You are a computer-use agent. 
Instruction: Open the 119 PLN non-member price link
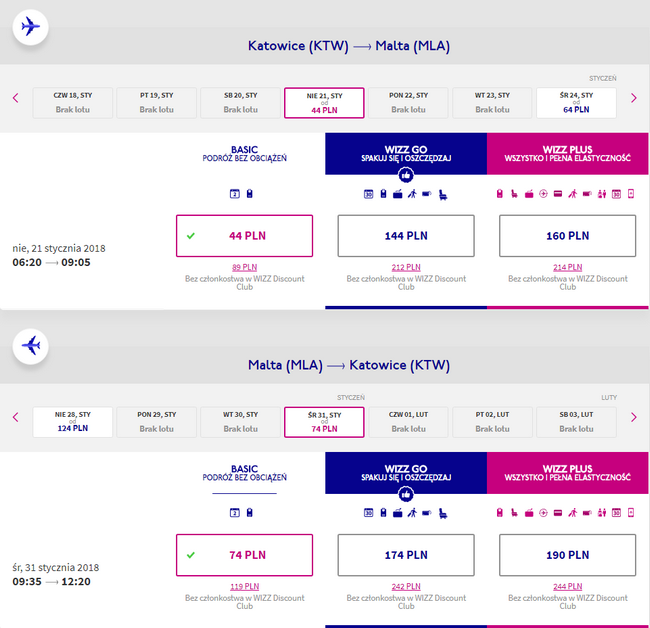[244, 587]
